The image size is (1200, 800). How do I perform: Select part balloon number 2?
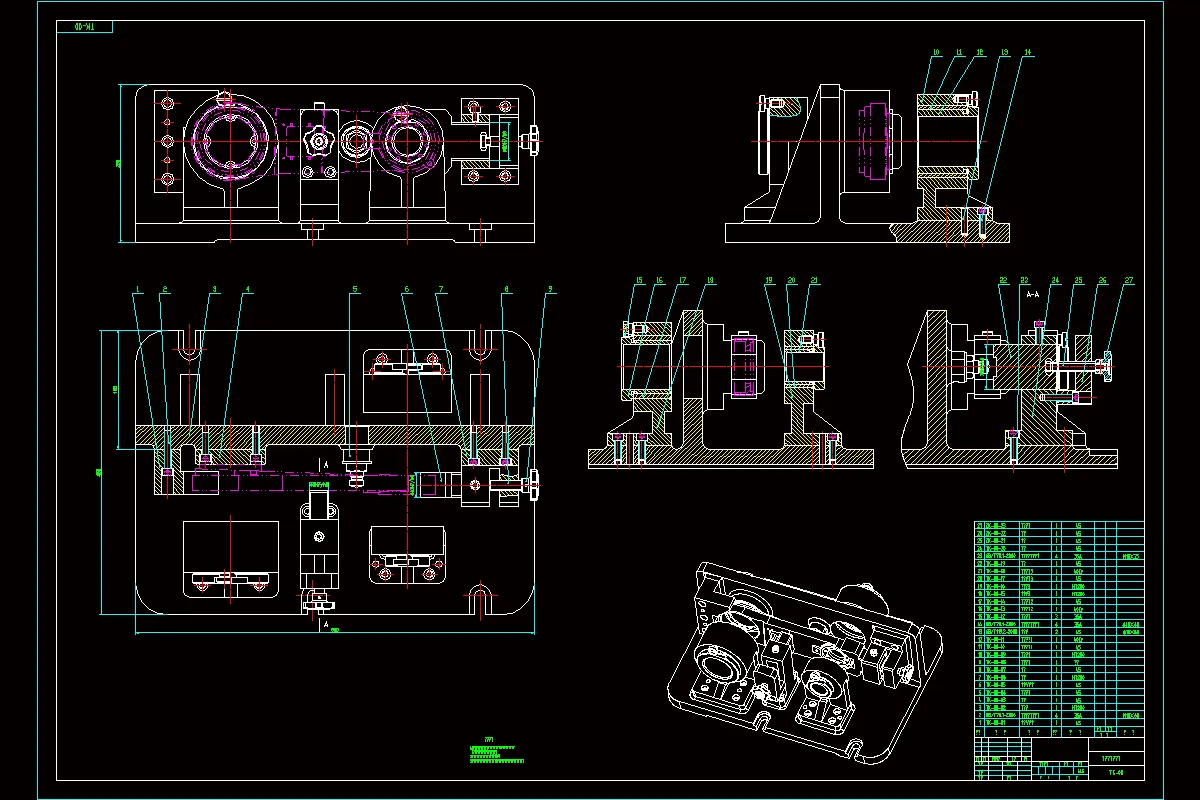165,290
